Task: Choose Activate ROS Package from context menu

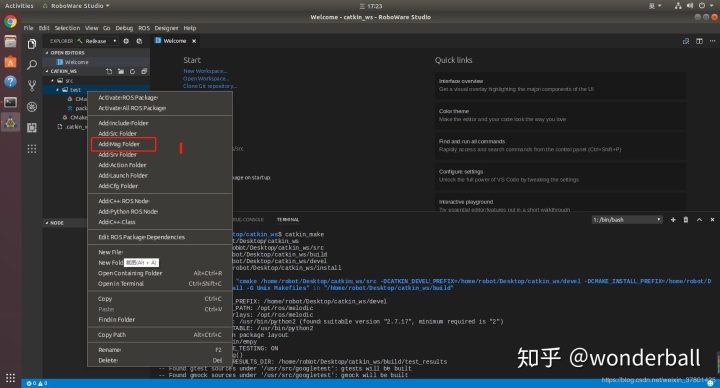Action: point(160,98)
